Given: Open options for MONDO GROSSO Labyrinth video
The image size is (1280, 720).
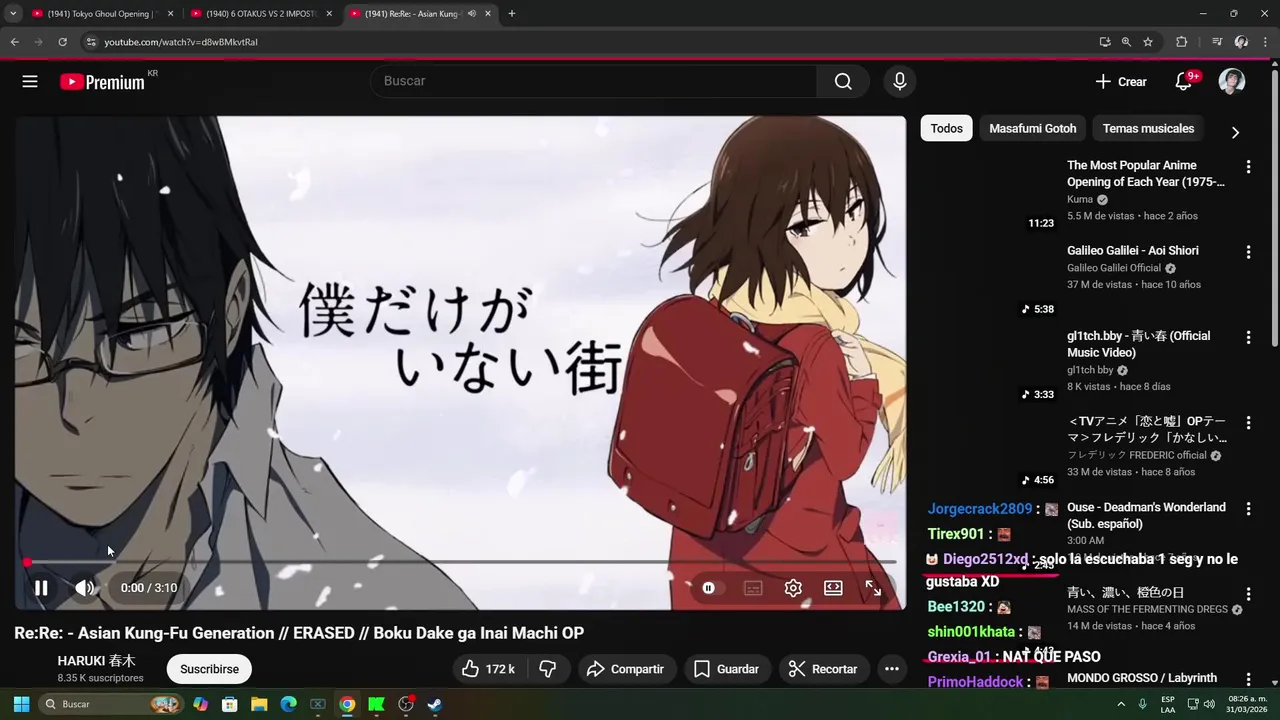Looking at the screenshot, I should click(1248, 679).
